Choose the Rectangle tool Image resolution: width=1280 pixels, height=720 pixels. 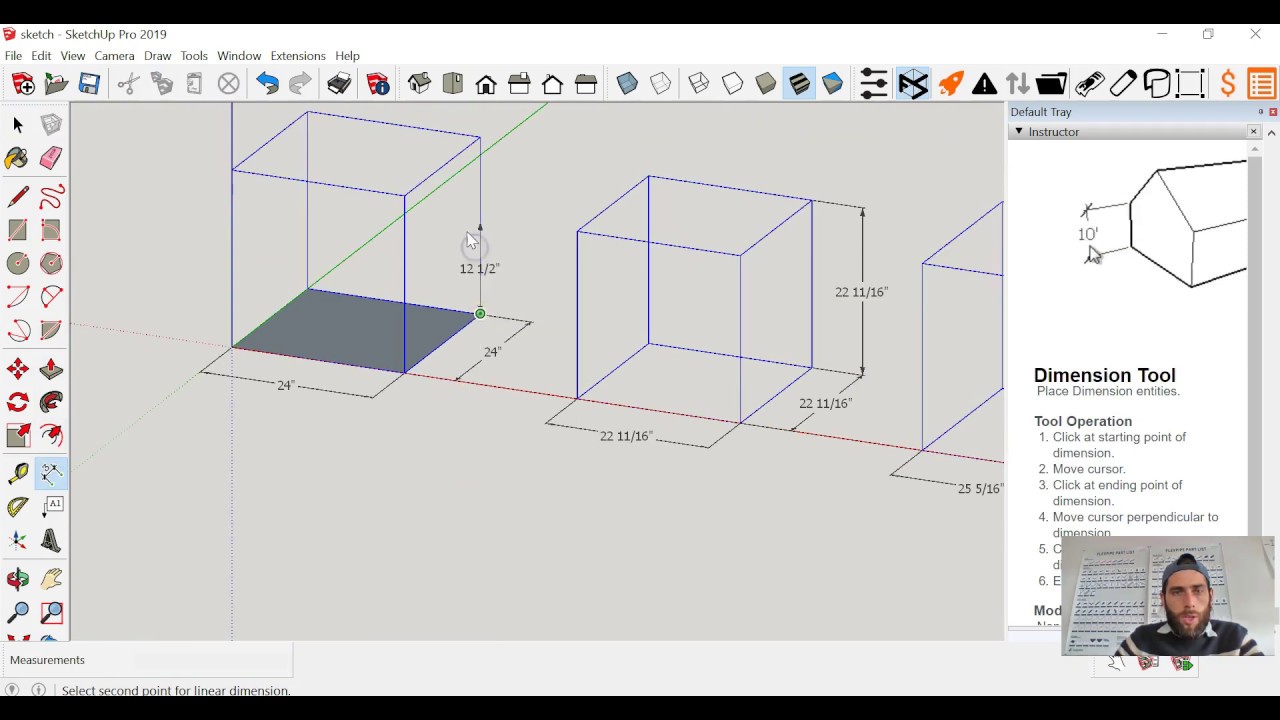tap(17, 230)
